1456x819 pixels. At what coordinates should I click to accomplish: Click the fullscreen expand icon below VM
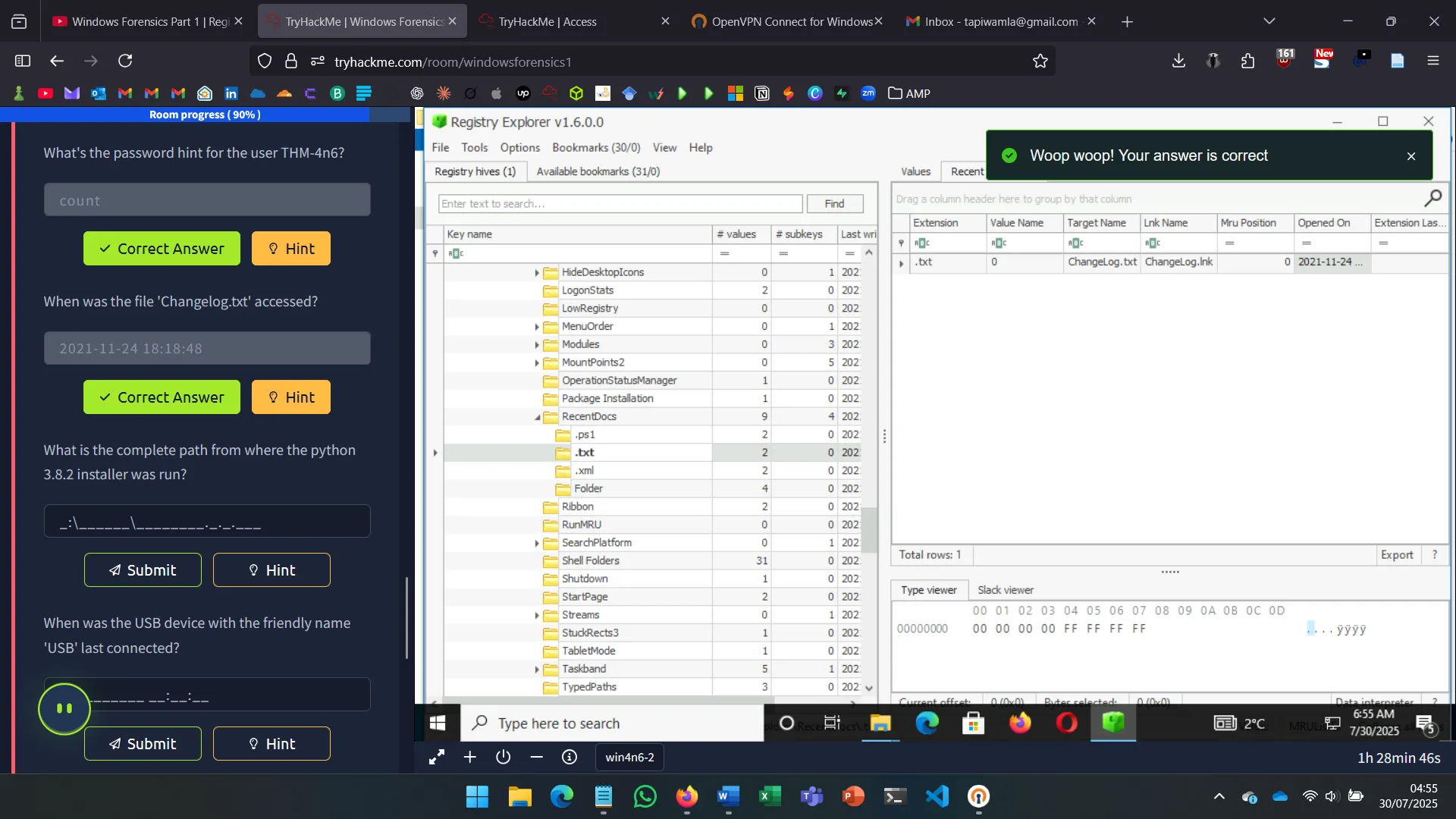pos(437,757)
